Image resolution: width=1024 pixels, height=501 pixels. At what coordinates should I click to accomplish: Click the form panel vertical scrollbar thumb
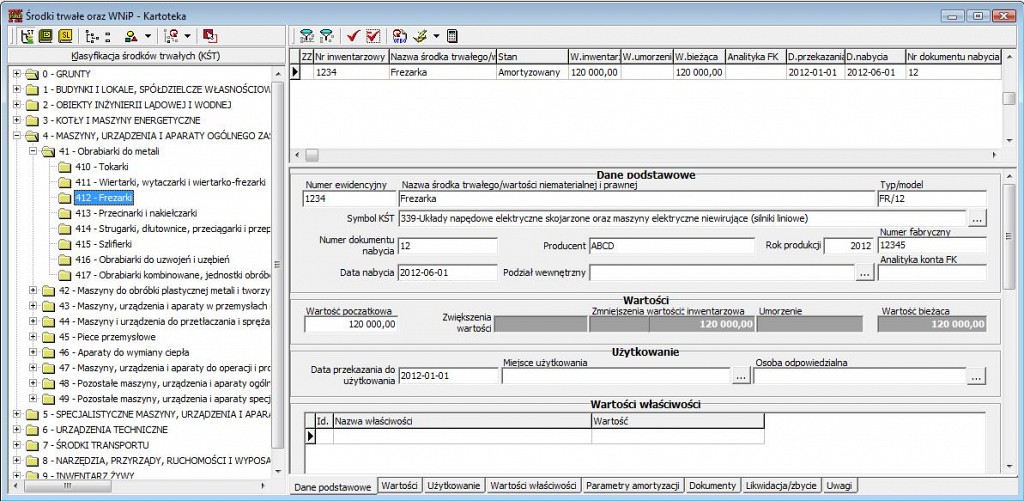tap(1010, 235)
